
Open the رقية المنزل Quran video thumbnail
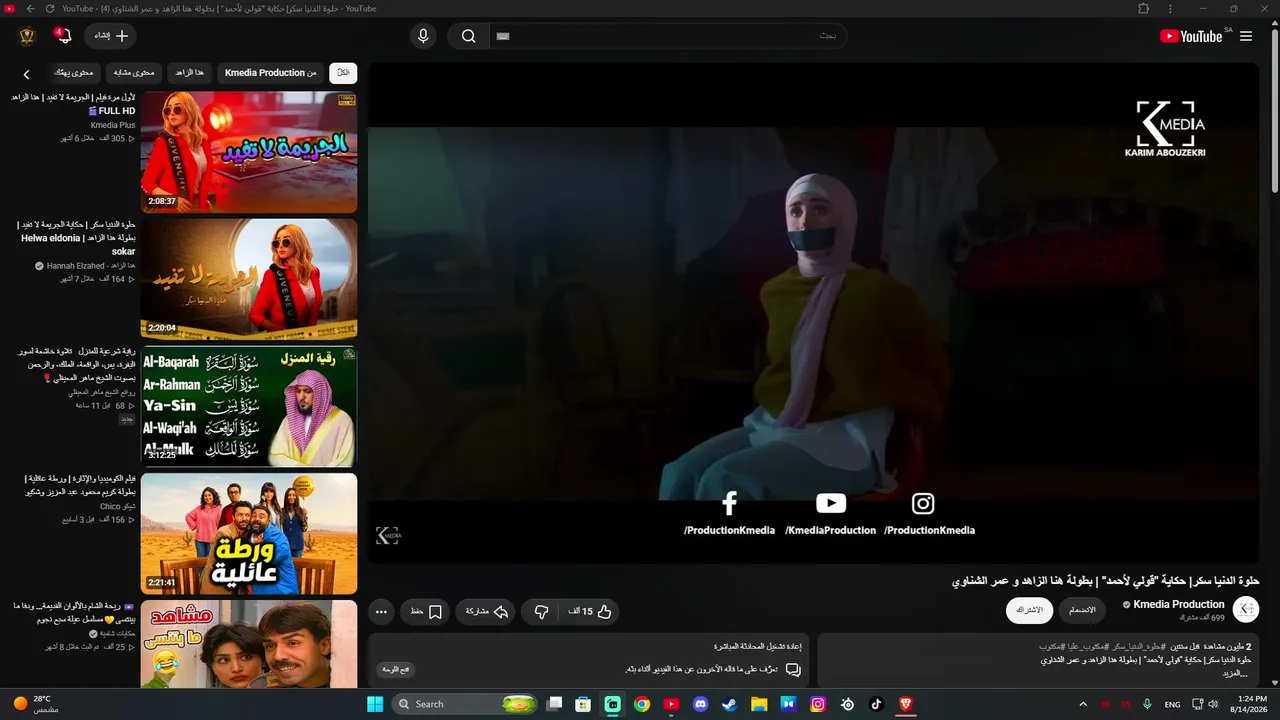[x=249, y=406]
